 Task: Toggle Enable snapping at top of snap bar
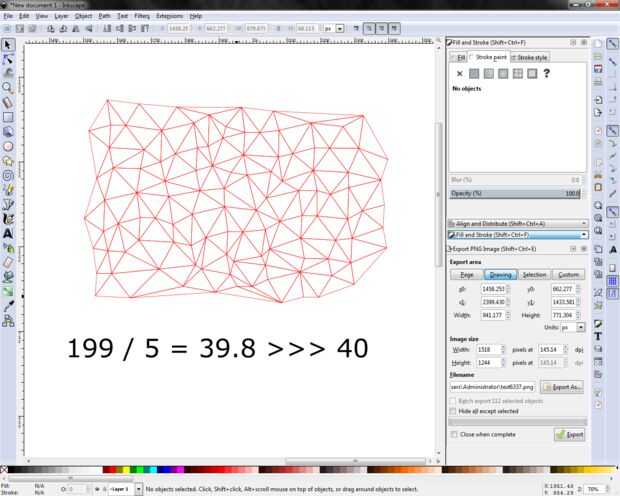612,44
